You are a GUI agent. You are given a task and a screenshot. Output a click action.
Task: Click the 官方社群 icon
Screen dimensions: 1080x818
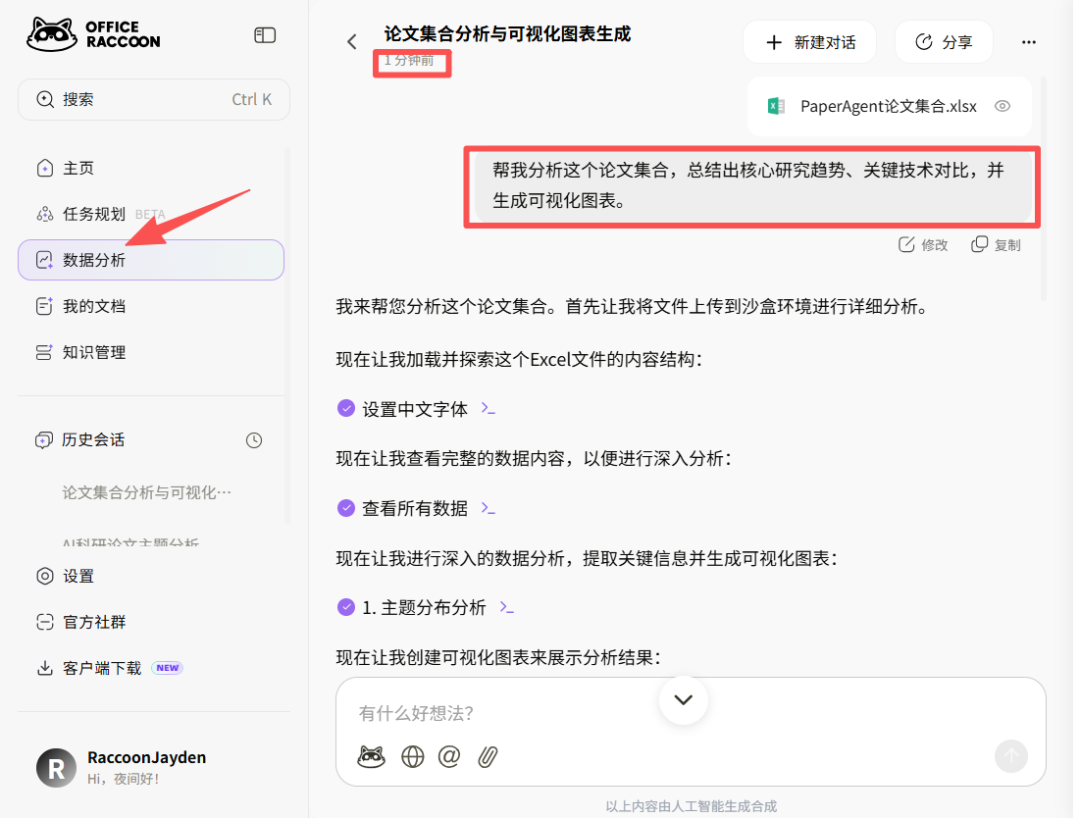(x=45, y=622)
